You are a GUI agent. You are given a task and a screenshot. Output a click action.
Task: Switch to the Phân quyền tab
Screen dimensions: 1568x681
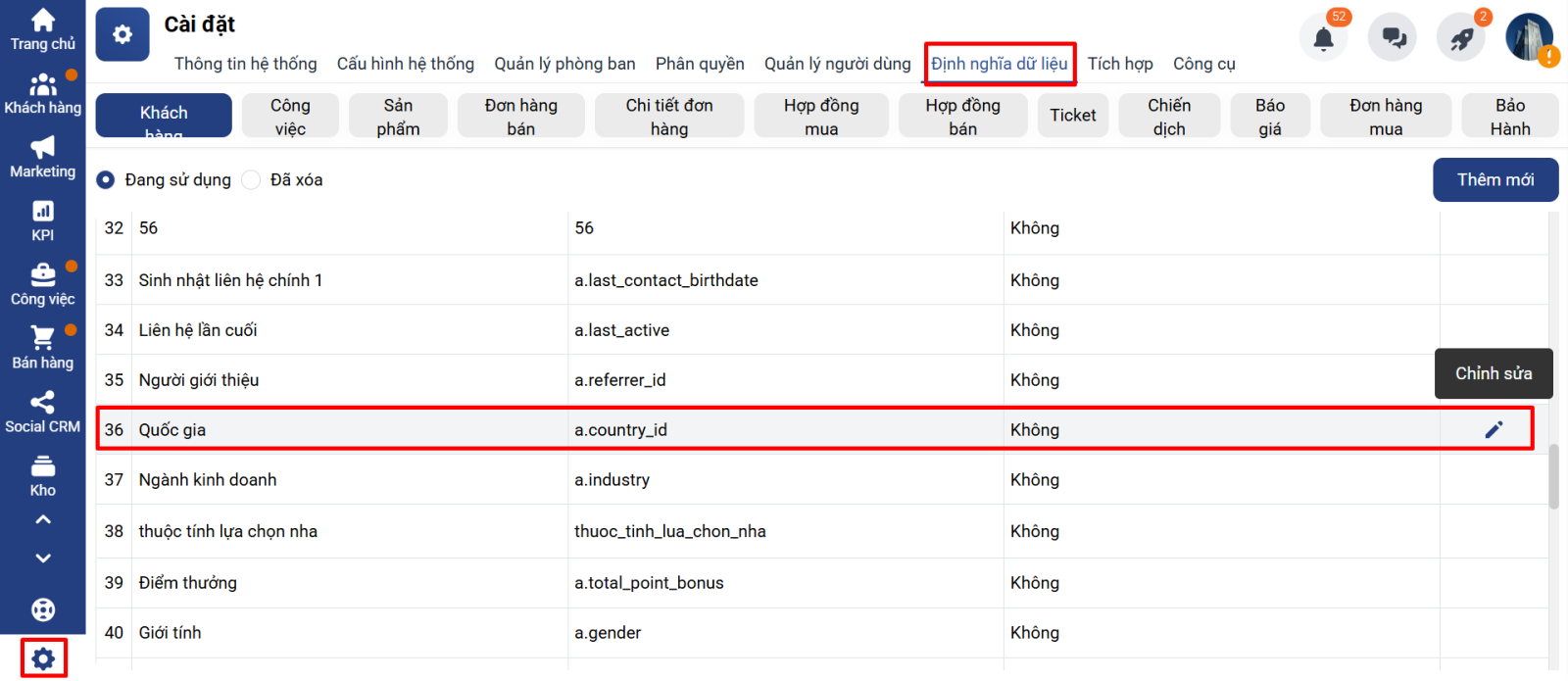(x=700, y=64)
